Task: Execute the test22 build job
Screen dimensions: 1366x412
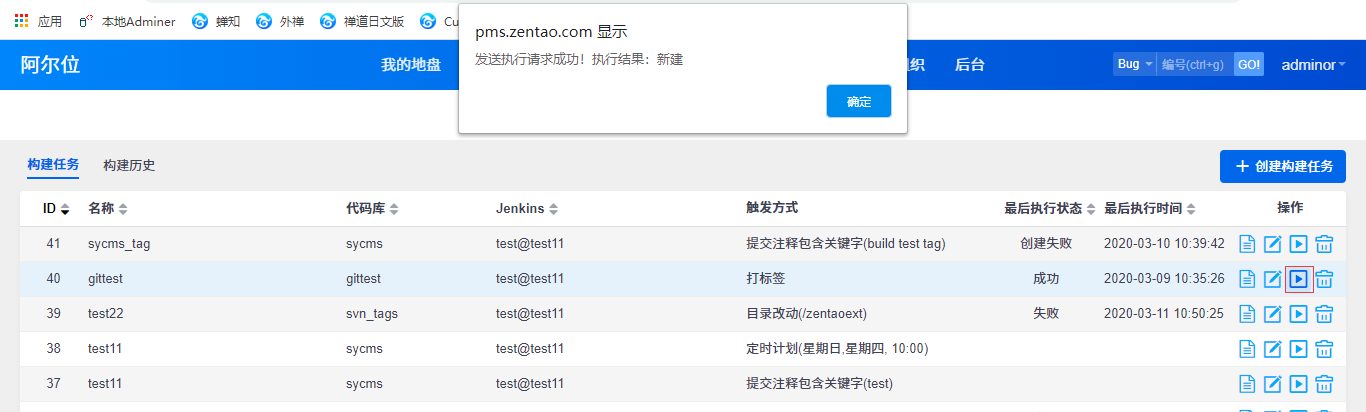Action: pos(1298,314)
